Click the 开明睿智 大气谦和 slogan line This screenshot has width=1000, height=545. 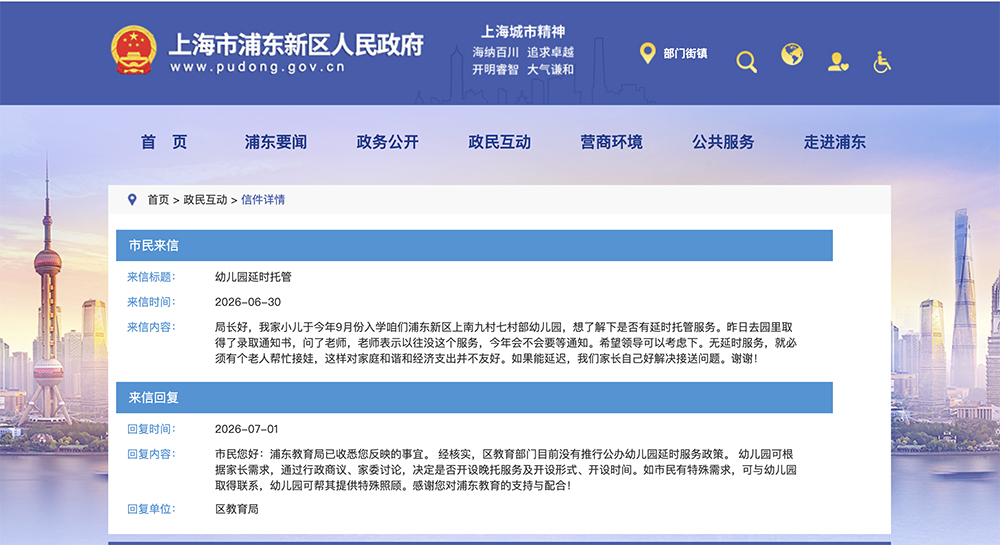(x=523, y=69)
